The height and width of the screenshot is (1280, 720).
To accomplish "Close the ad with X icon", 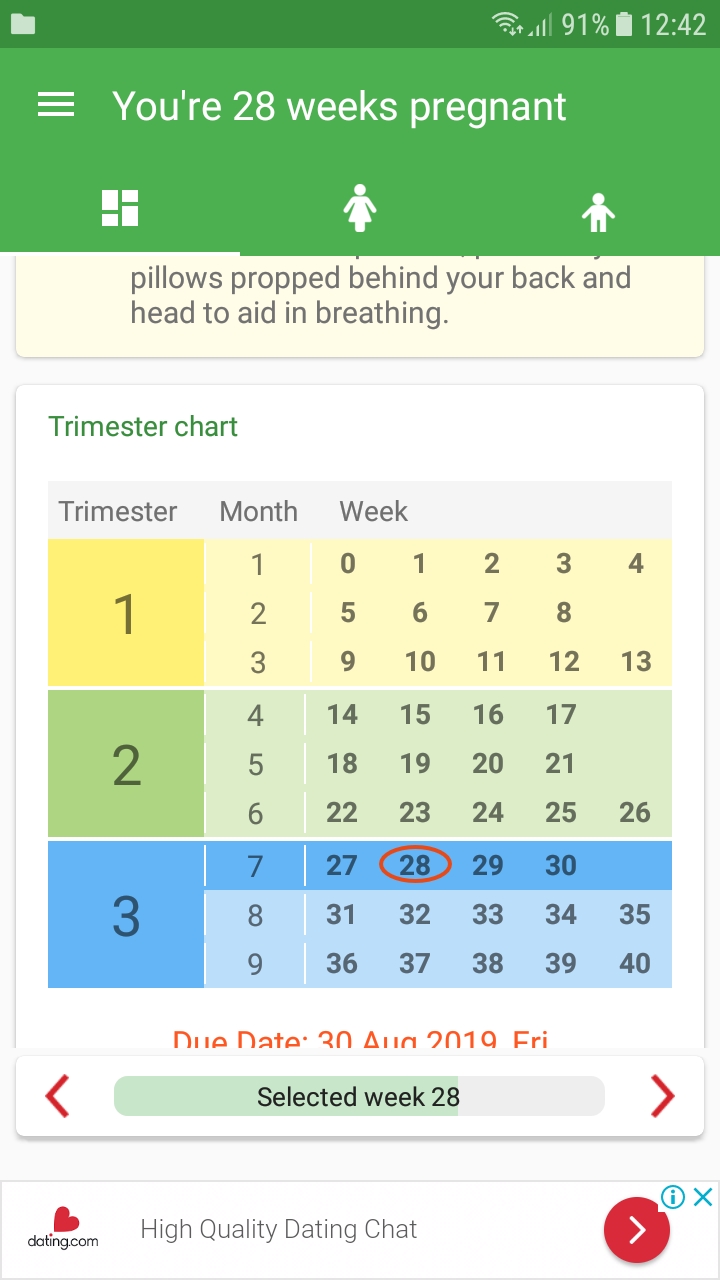I will [x=703, y=1197].
